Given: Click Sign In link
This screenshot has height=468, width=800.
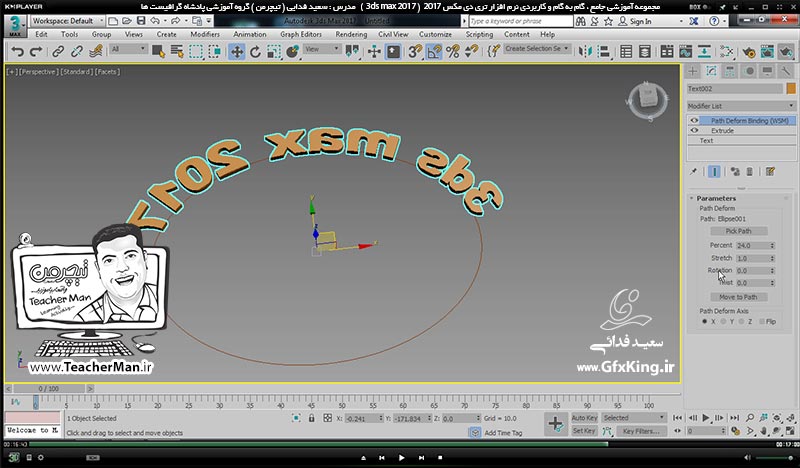Looking at the screenshot, I should (640, 21).
